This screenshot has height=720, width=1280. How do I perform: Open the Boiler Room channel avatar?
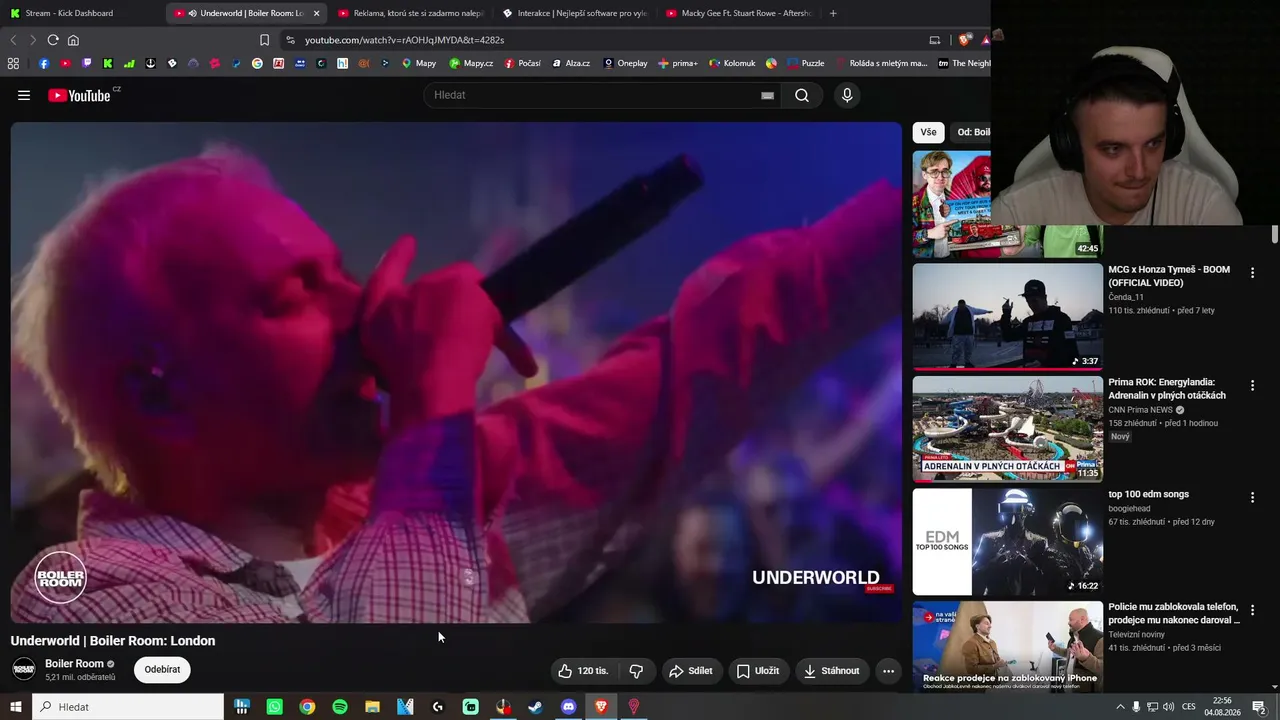pyautogui.click(x=23, y=670)
